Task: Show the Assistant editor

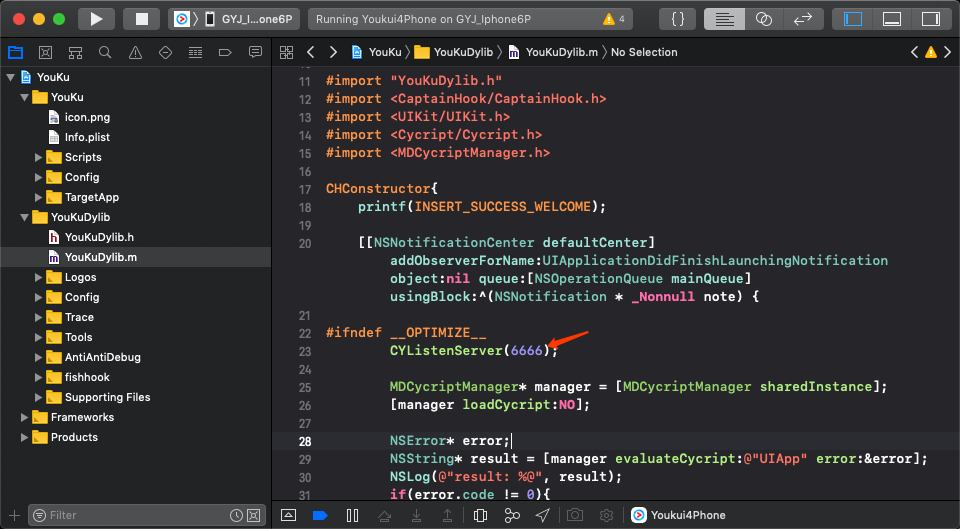Action: click(x=763, y=19)
